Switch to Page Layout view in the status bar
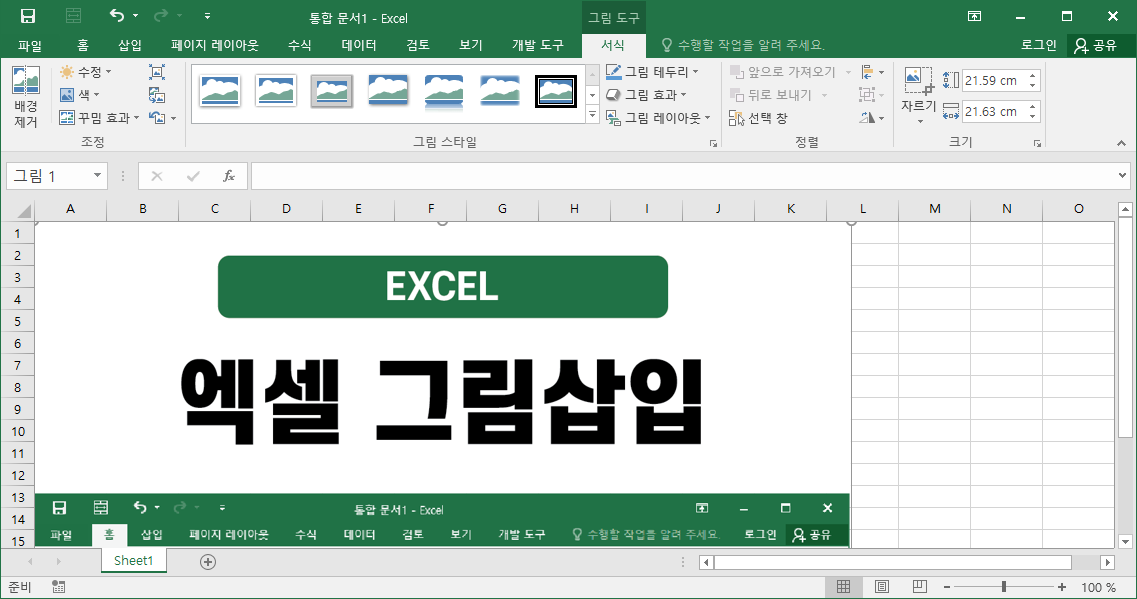 pyautogui.click(x=882, y=587)
